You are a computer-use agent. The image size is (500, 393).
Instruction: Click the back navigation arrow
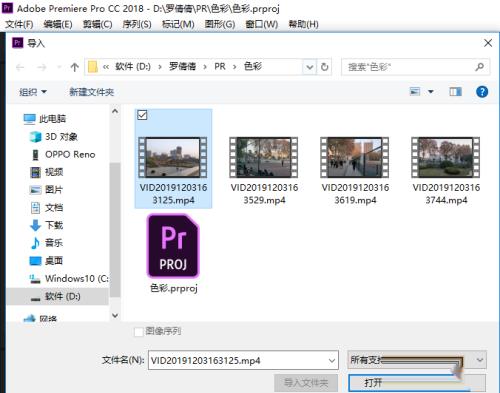(20, 67)
